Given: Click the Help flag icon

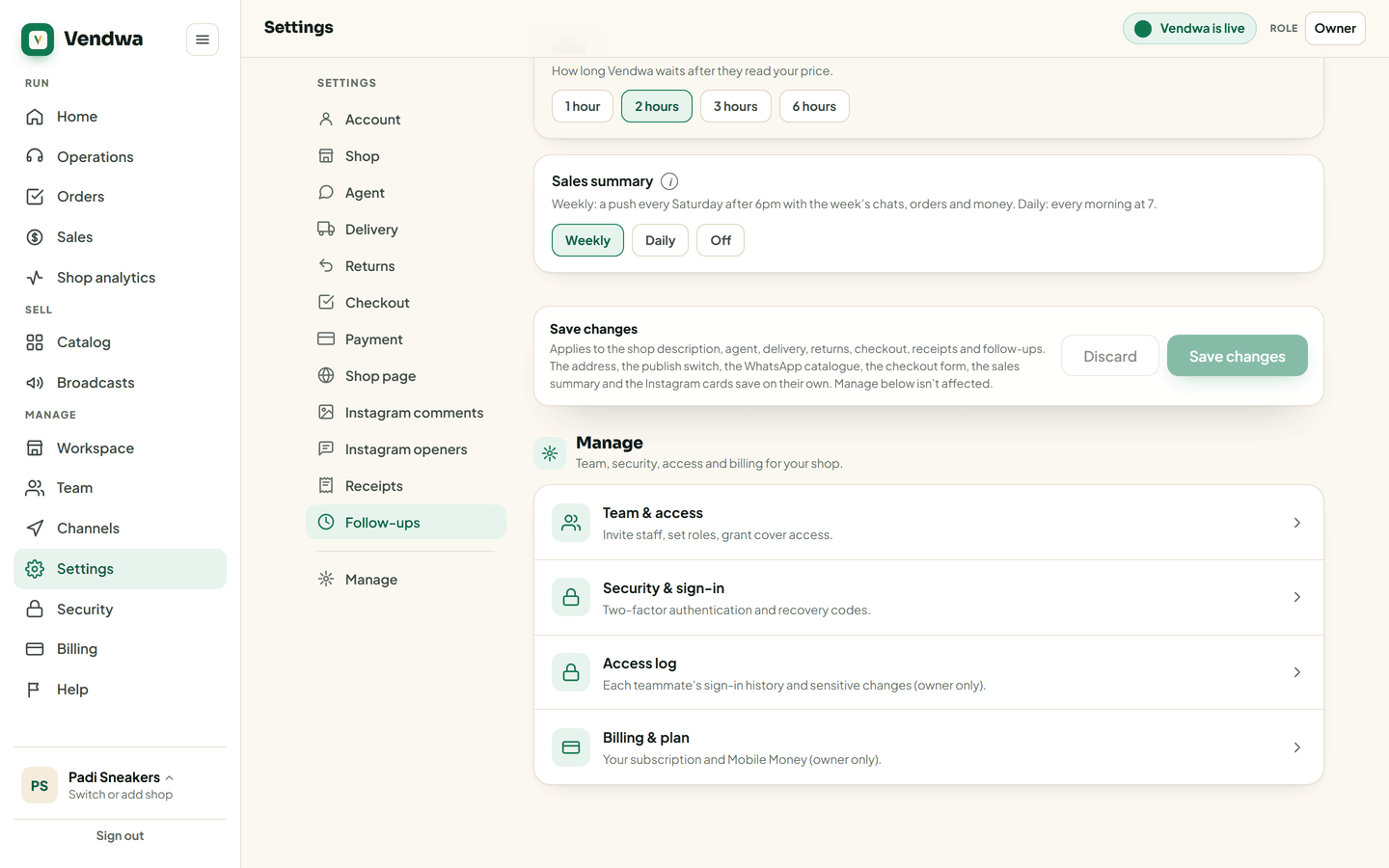Looking at the screenshot, I should [x=35, y=690].
